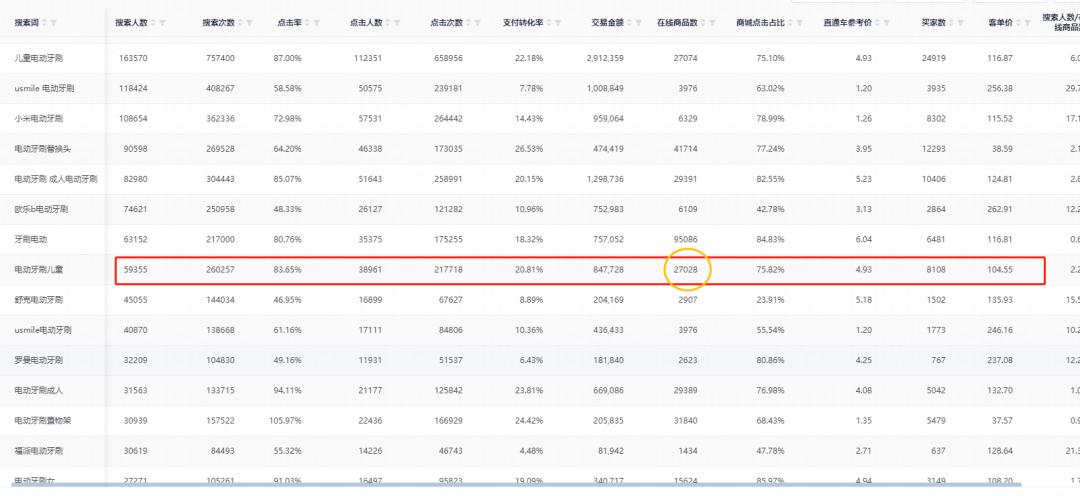
Task: Sort 商城点击占比 column via its arrows
Action: 789,23
